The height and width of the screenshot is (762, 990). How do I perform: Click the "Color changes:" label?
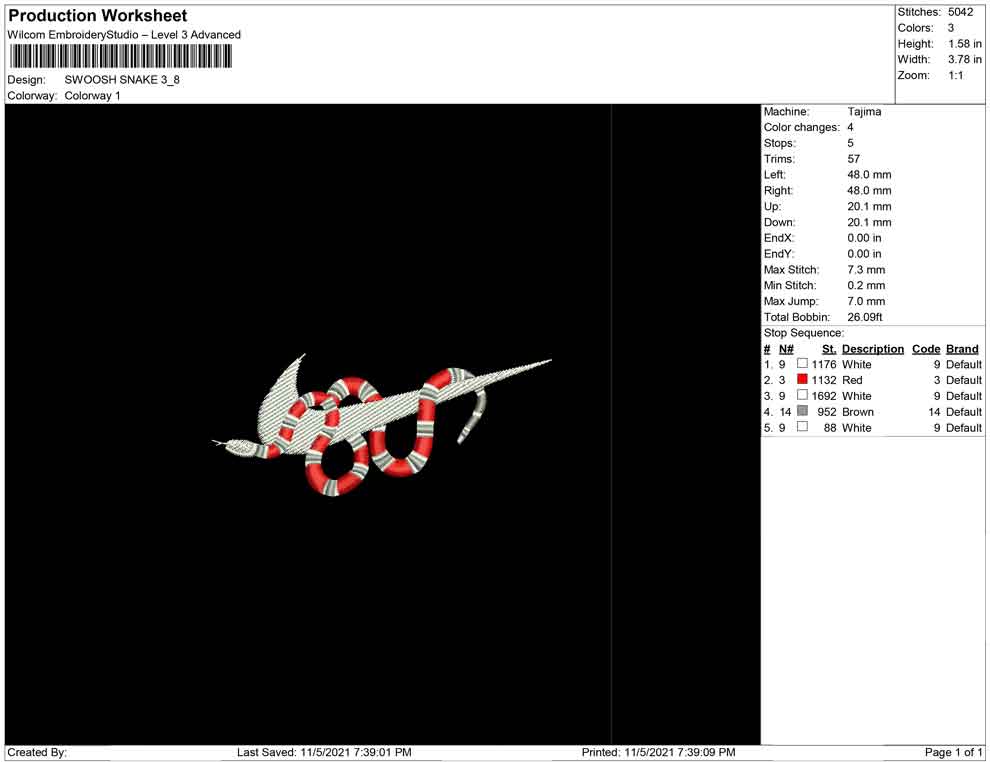coord(802,127)
